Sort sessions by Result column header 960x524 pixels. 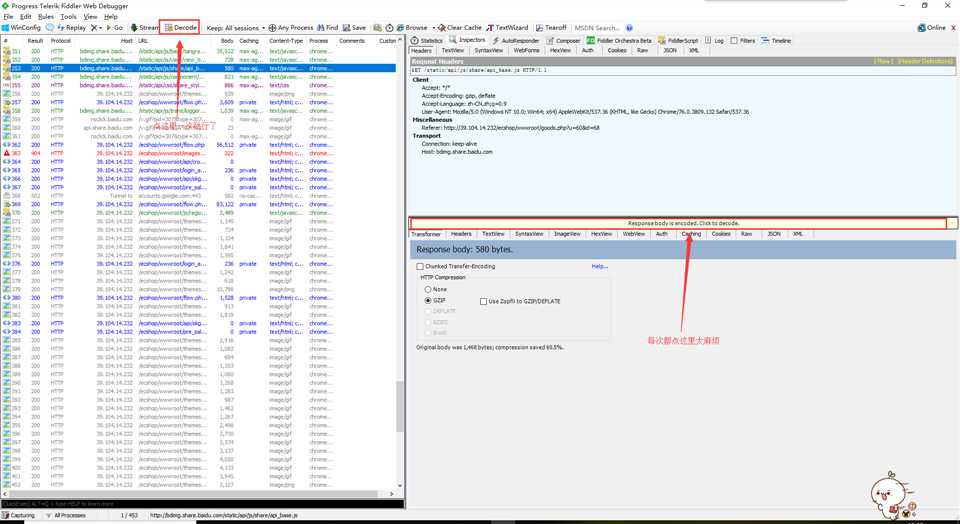[35, 41]
